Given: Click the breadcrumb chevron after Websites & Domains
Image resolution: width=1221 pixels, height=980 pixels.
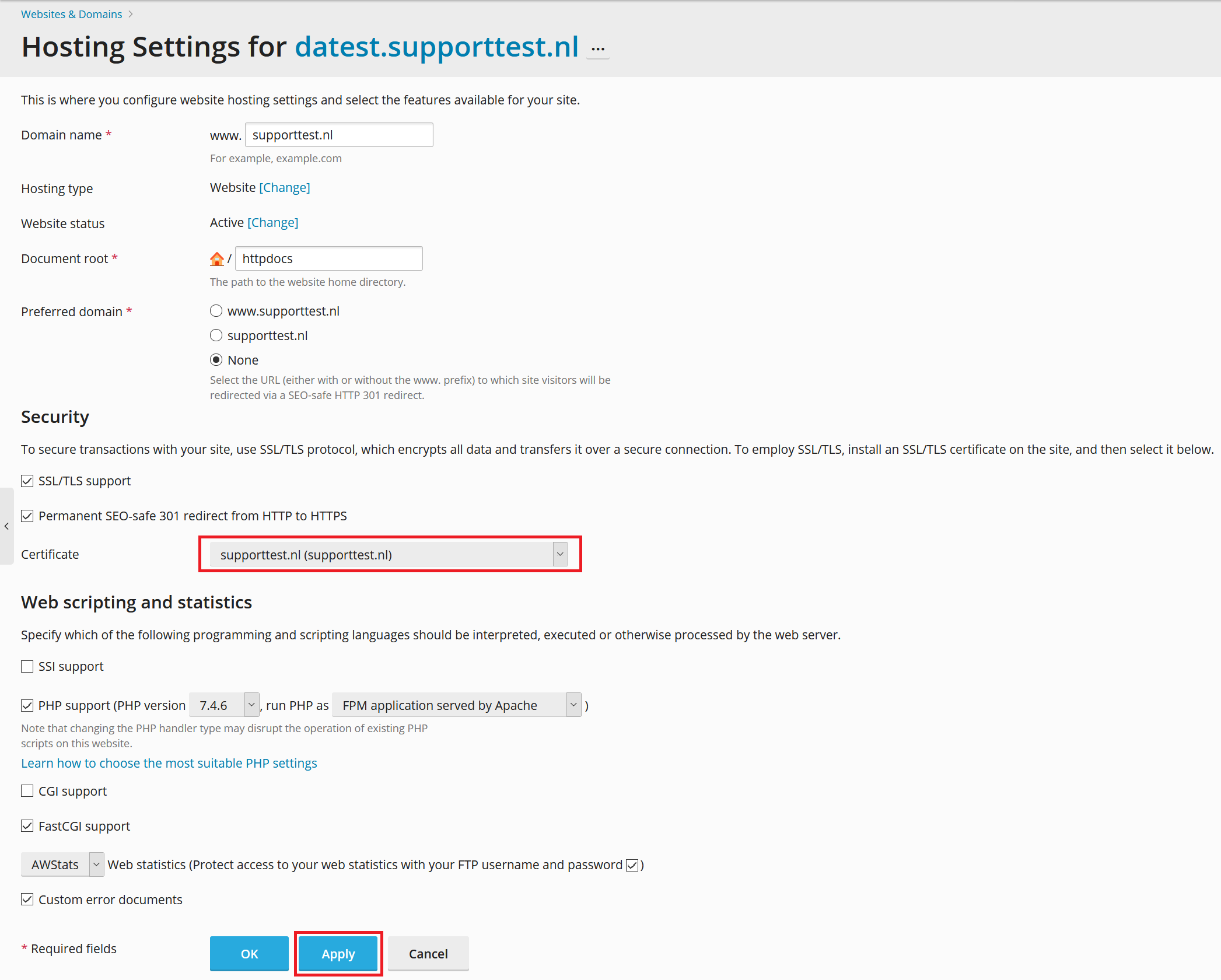Looking at the screenshot, I should (131, 14).
